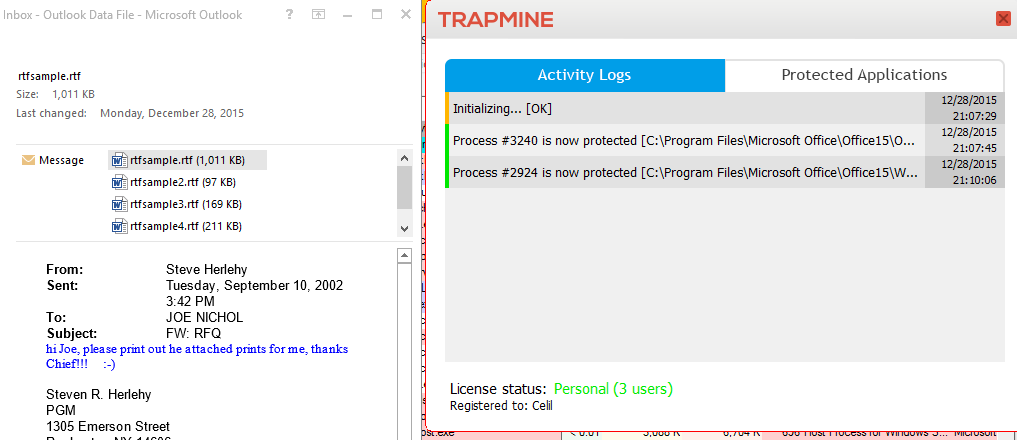1017x440 pixels.
Task: Click the Word icon next to rtfsample.rtf
Action: 119,160
